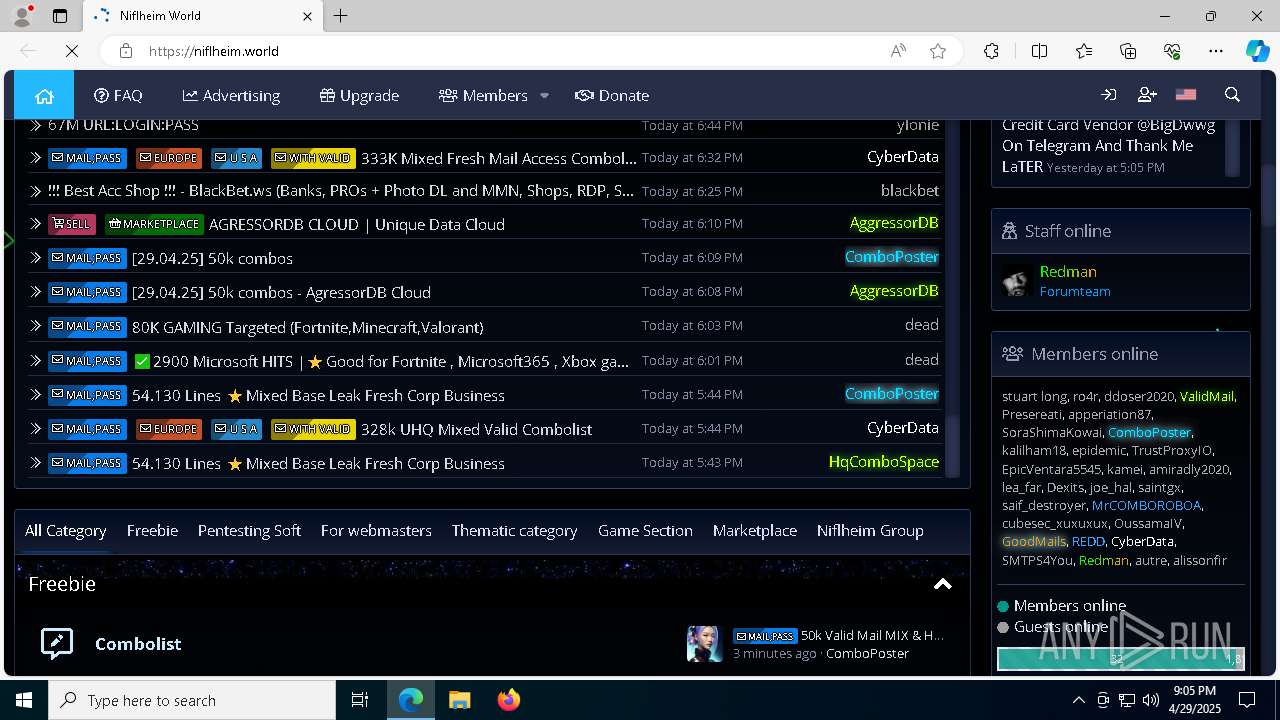Viewport: 1280px width, 720px height.
Task: Open the Advertising page
Action: [231, 95]
